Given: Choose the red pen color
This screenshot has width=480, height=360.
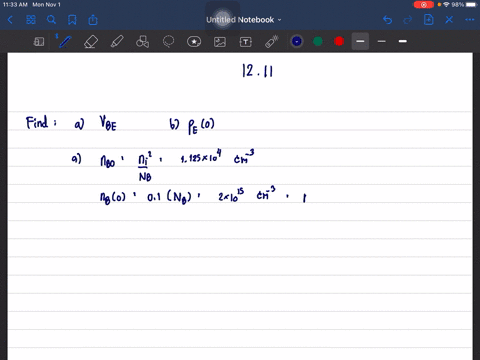Looking at the screenshot, I should (339, 41).
